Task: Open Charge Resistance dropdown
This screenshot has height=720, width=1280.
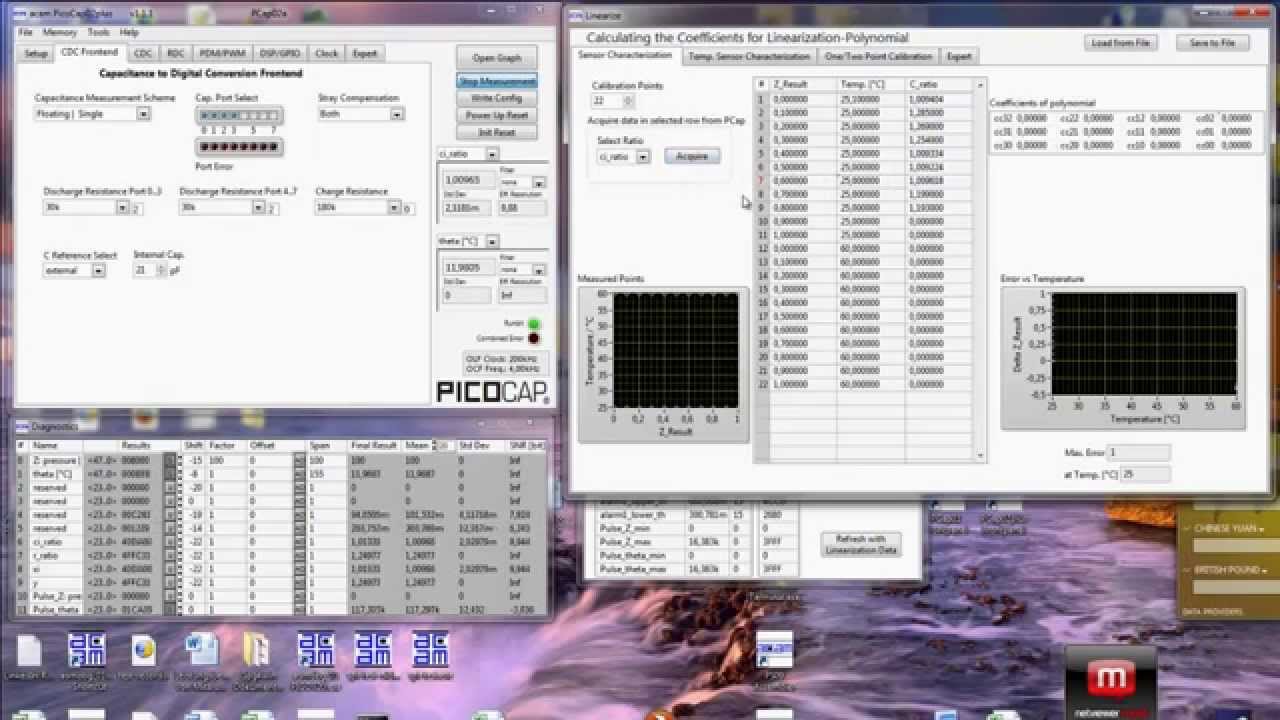Action: (x=394, y=208)
